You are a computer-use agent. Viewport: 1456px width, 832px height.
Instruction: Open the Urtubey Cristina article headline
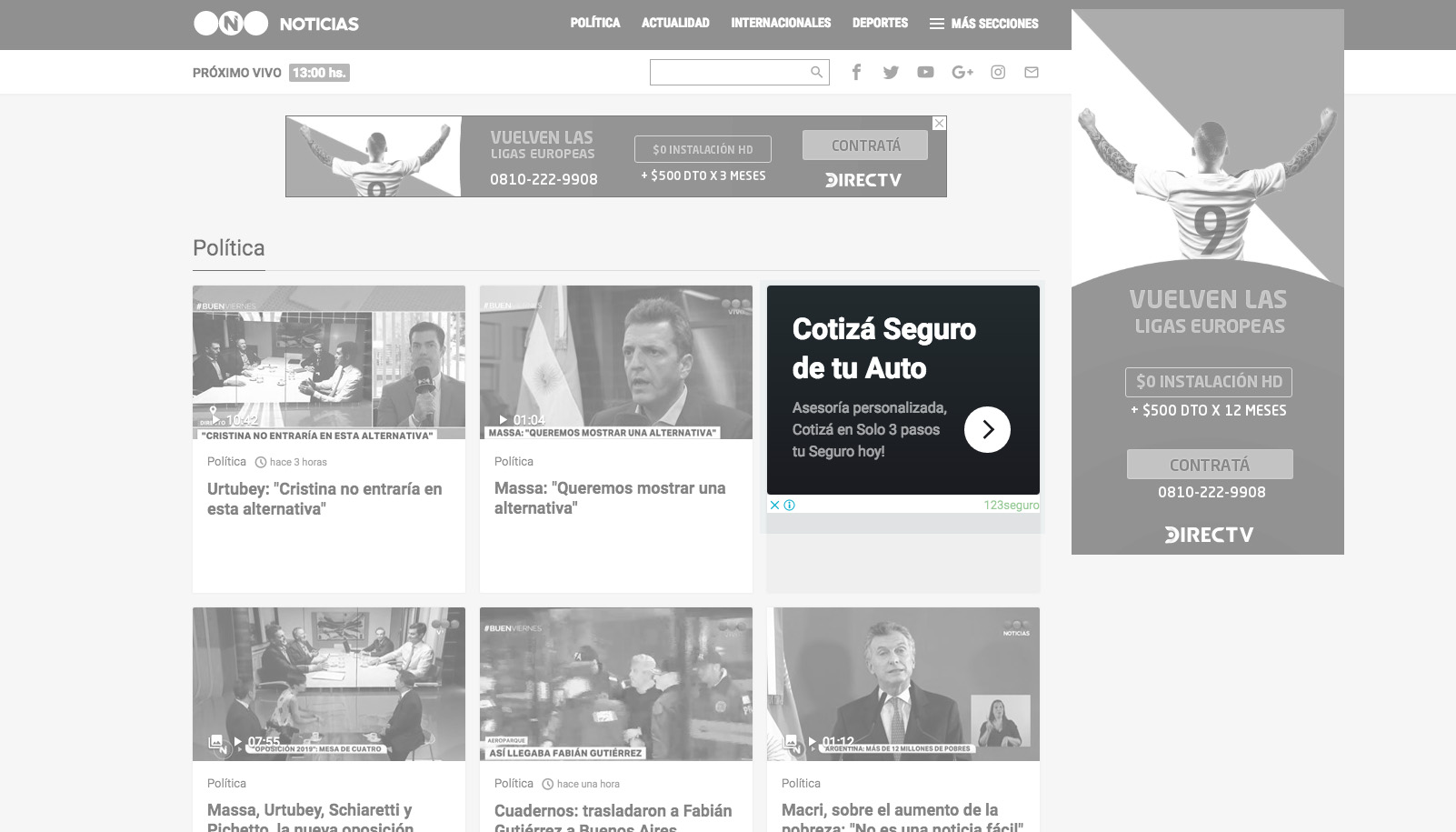324,498
